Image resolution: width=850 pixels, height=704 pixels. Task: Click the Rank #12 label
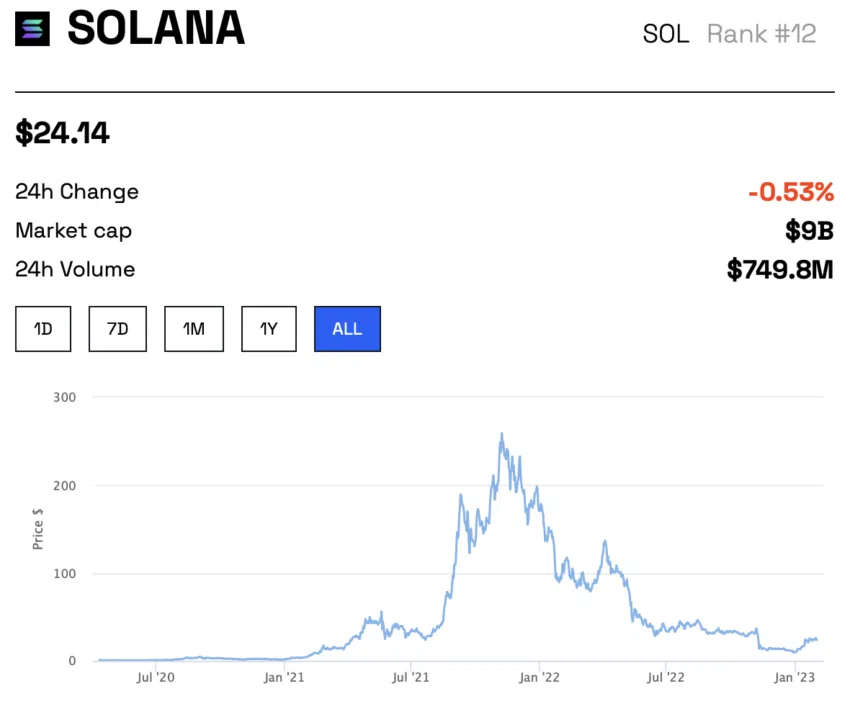click(x=761, y=34)
